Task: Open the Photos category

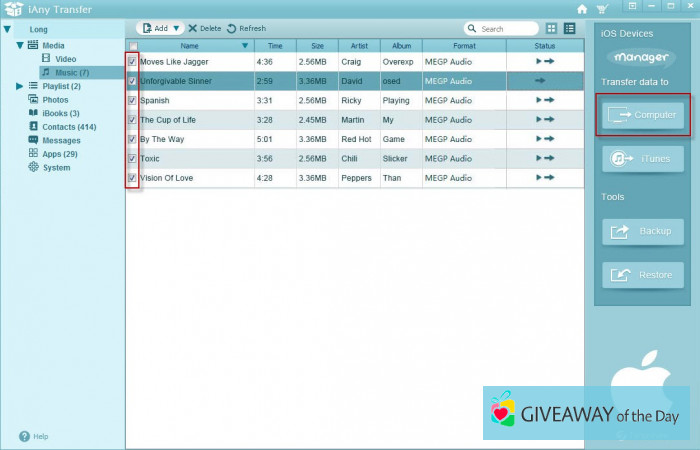Action: (x=54, y=100)
